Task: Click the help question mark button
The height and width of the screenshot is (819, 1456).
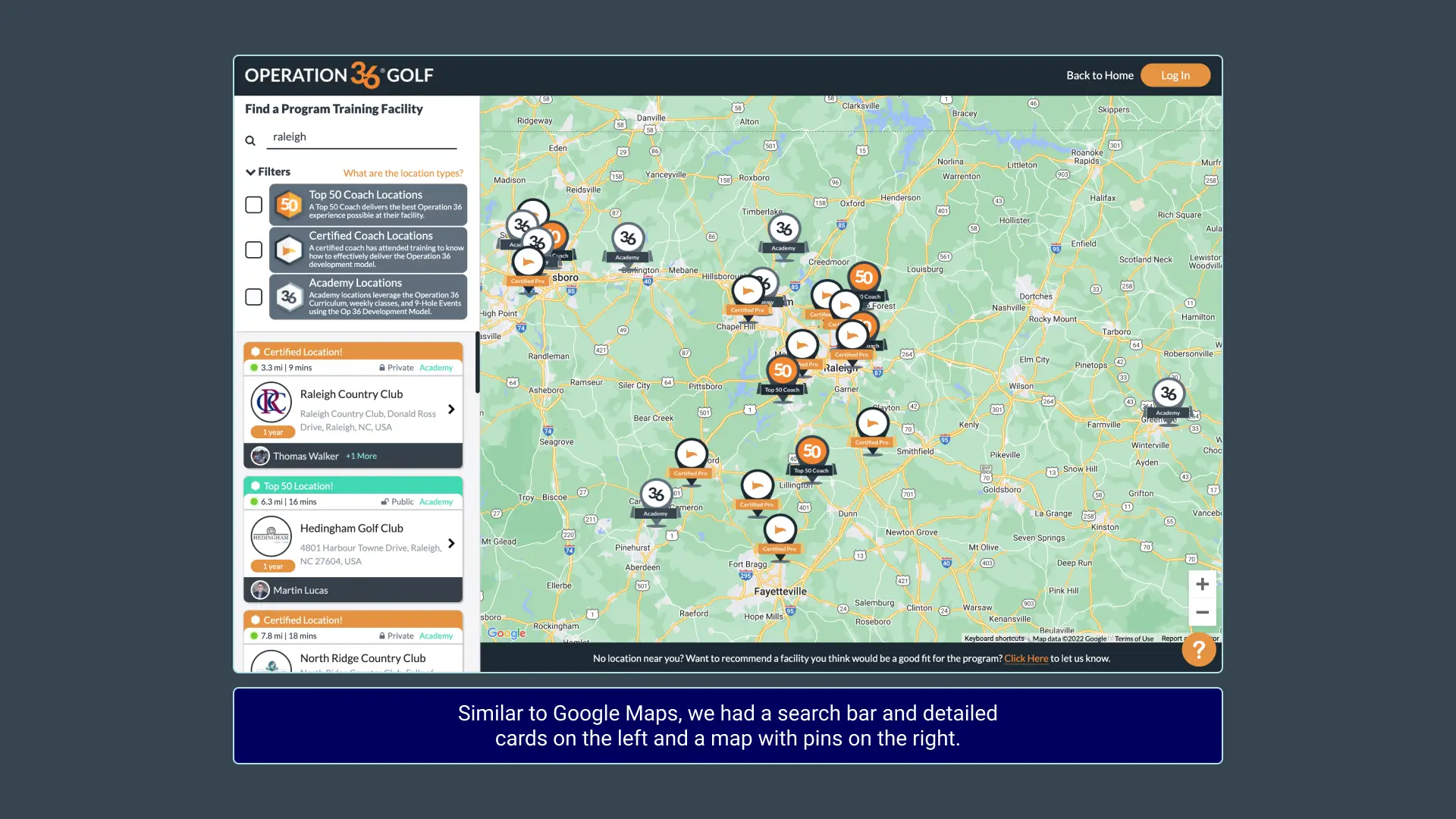Action: [x=1198, y=649]
